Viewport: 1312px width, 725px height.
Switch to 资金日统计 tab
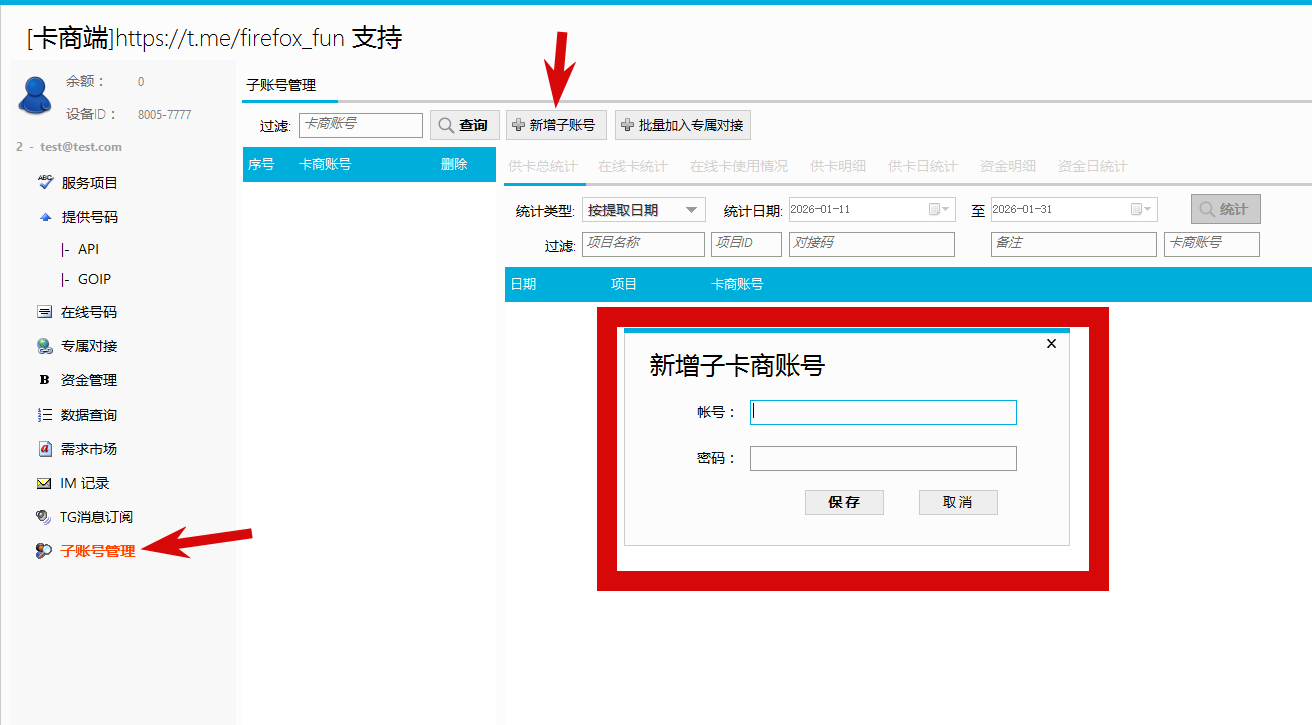(1093, 166)
